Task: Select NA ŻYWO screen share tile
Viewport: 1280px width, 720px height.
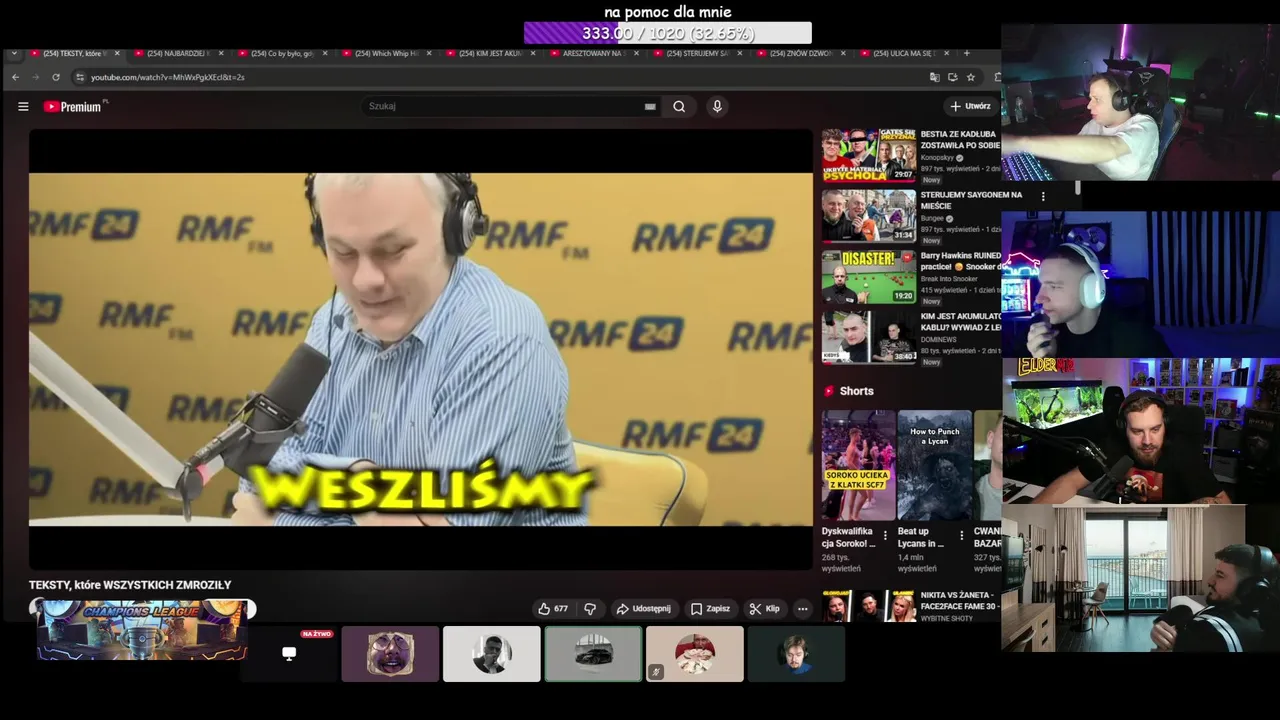Action: coord(289,654)
